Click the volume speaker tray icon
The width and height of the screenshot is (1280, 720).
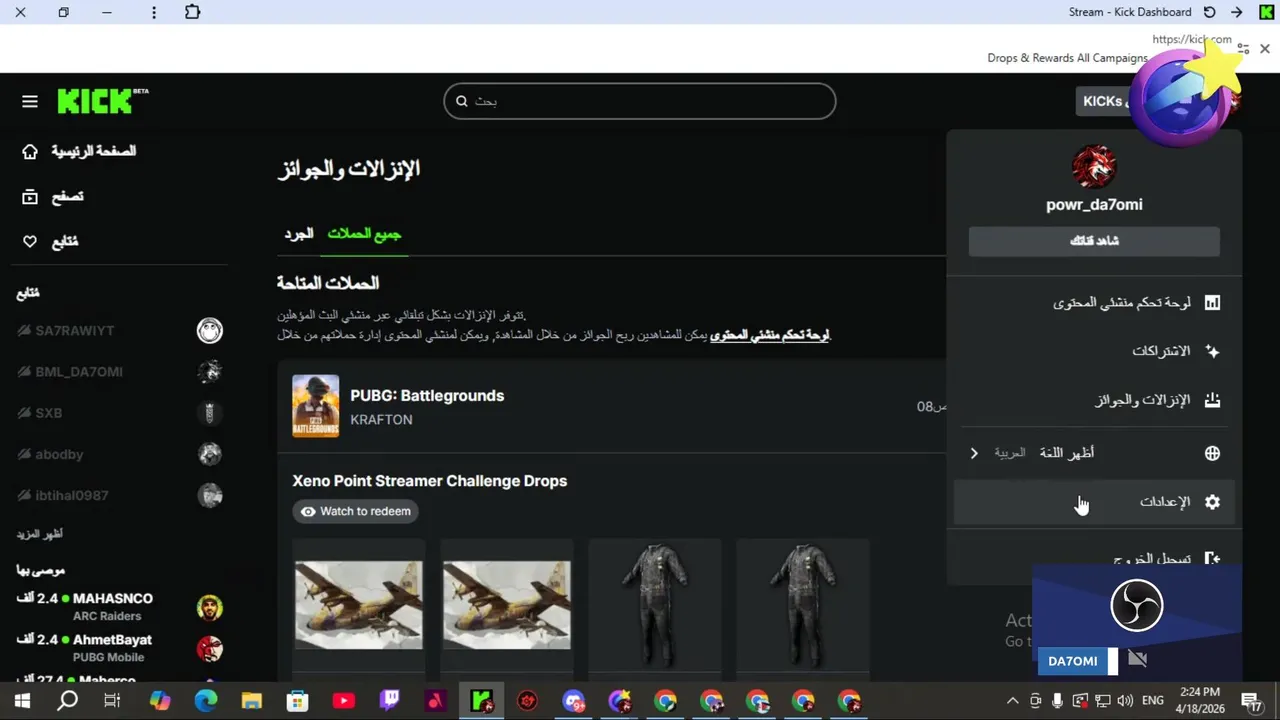coord(1126,701)
